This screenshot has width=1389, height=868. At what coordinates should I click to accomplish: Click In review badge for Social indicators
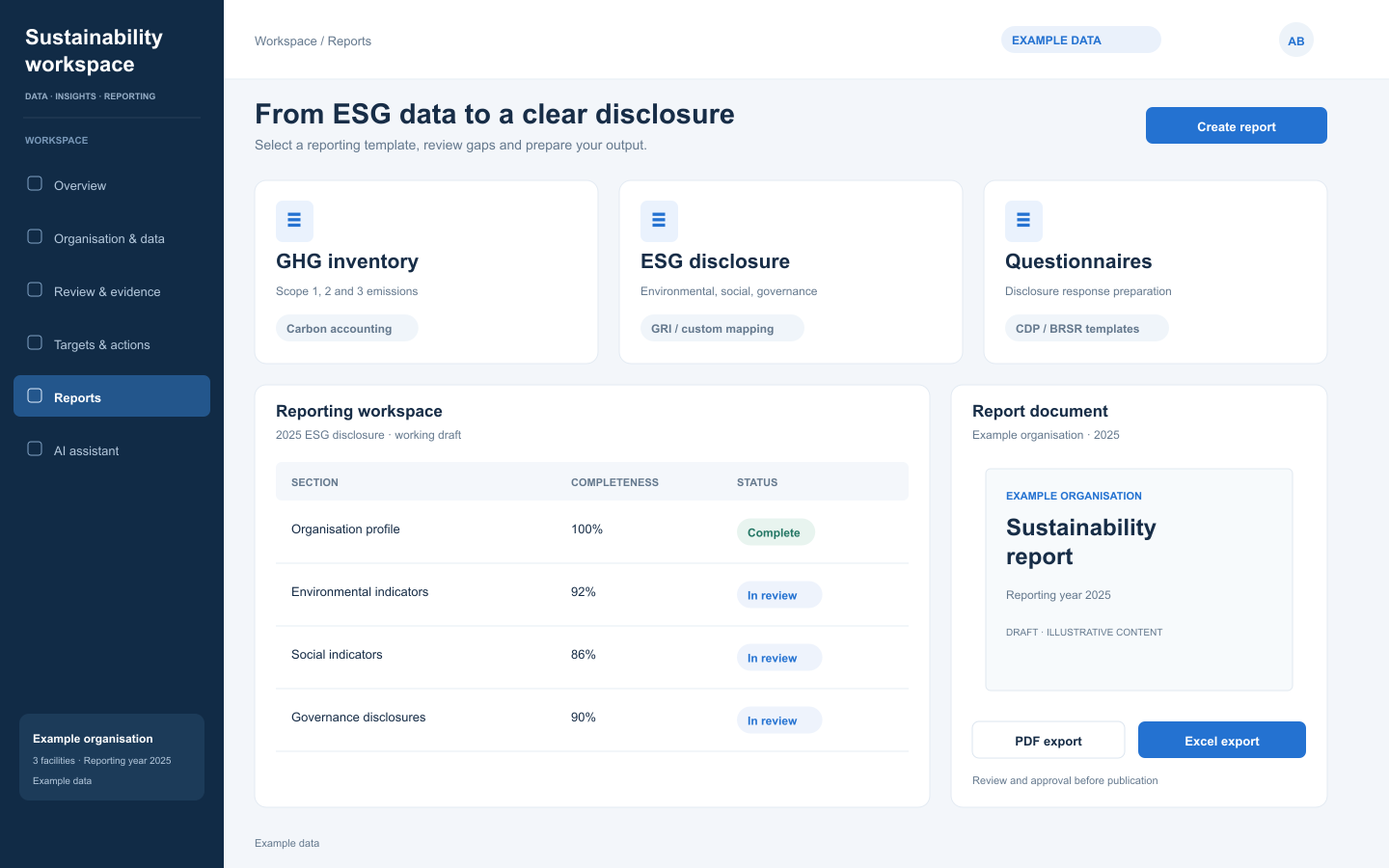[779, 658]
